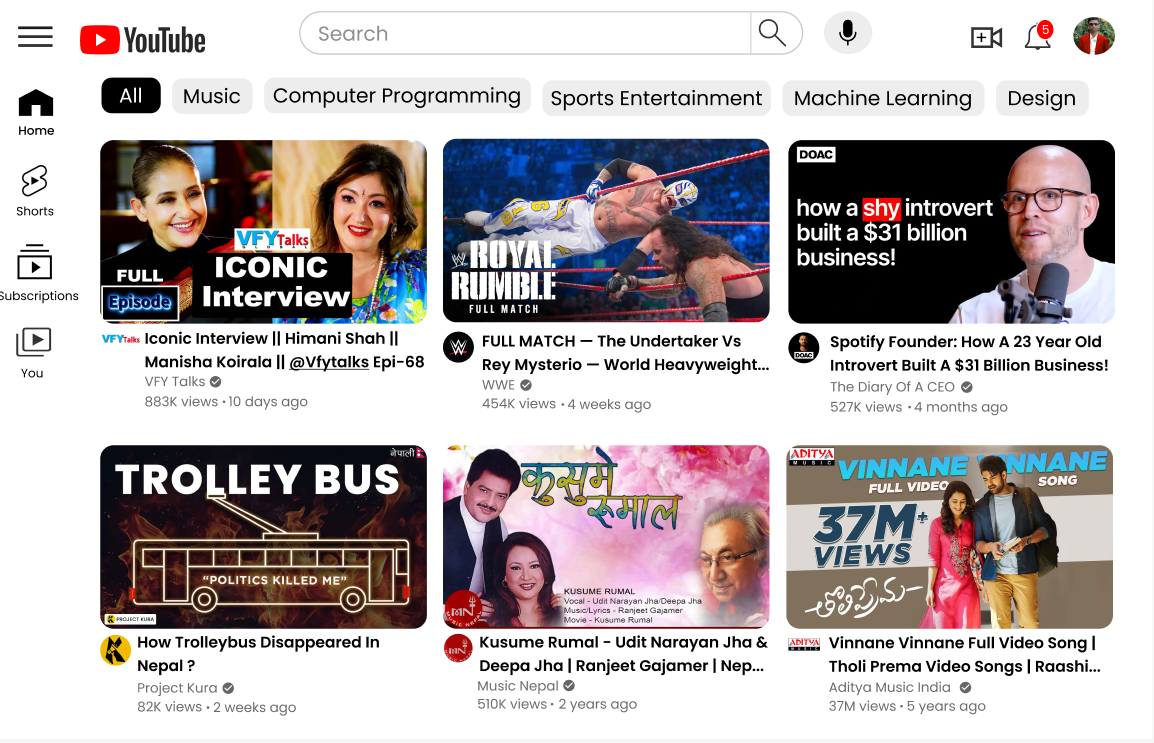Image resolution: width=1154 pixels, height=743 pixels.
Task: Select the Sports Entertainment chip
Action: [x=656, y=98]
